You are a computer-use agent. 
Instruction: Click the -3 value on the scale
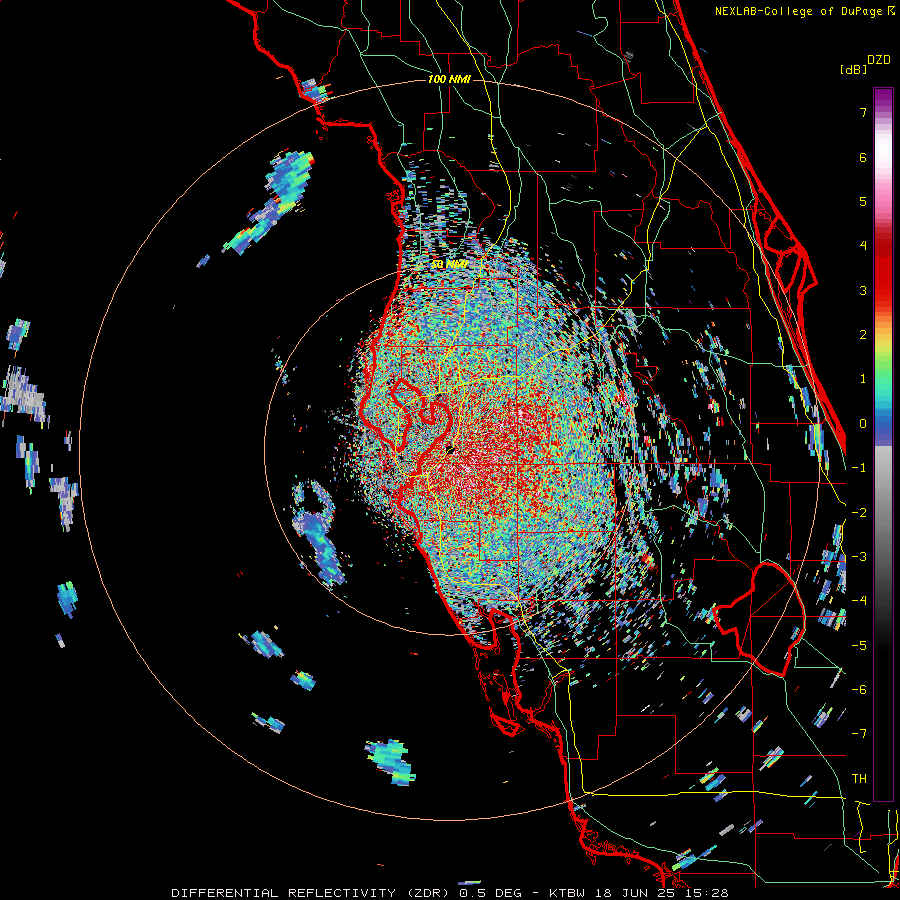click(x=859, y=557)
